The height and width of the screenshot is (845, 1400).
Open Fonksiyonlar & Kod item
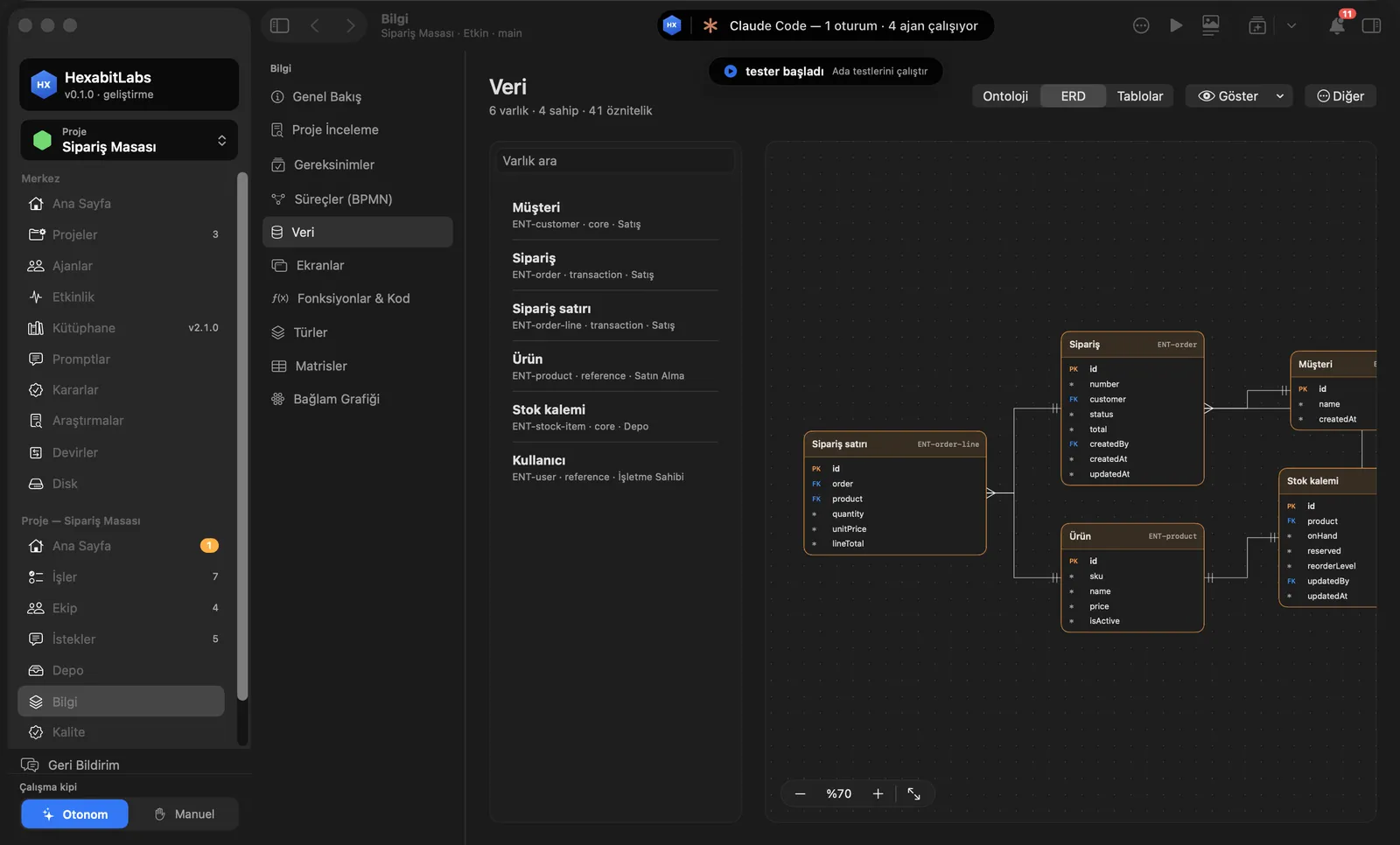pos(358,299)
